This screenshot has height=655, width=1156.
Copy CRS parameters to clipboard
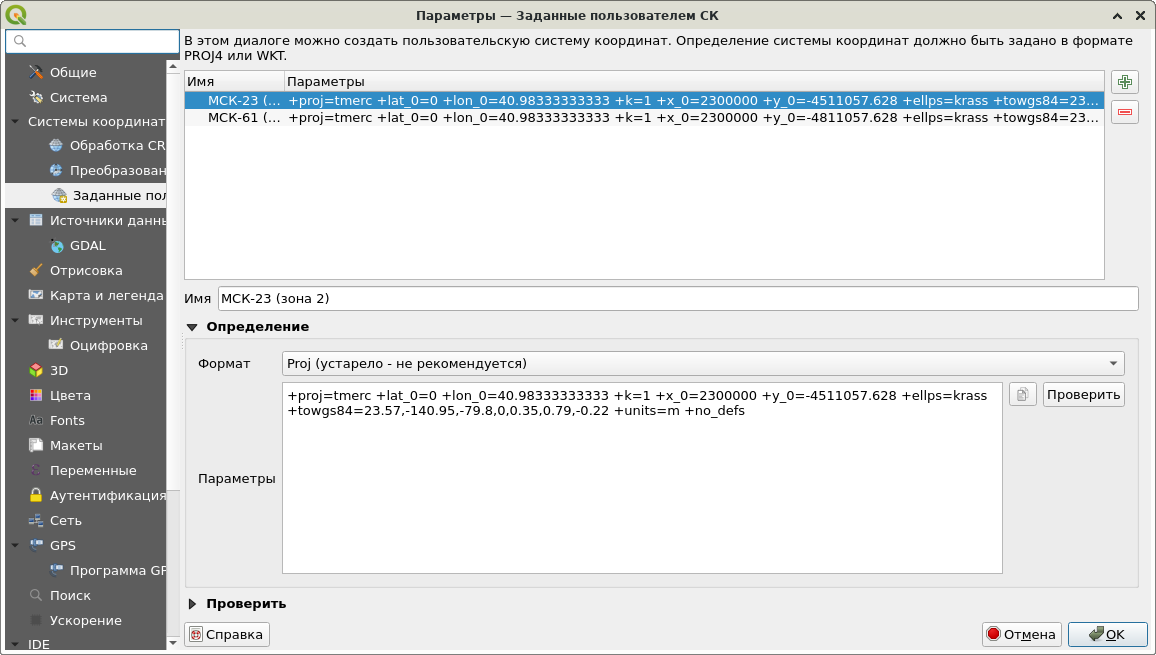pyautogui.click(x=1022, y=394)
